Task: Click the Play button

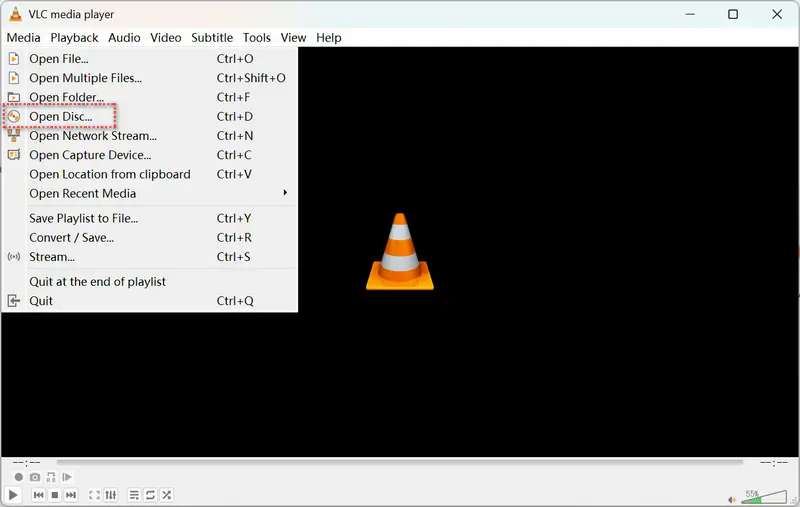Action: coord(13,495)
